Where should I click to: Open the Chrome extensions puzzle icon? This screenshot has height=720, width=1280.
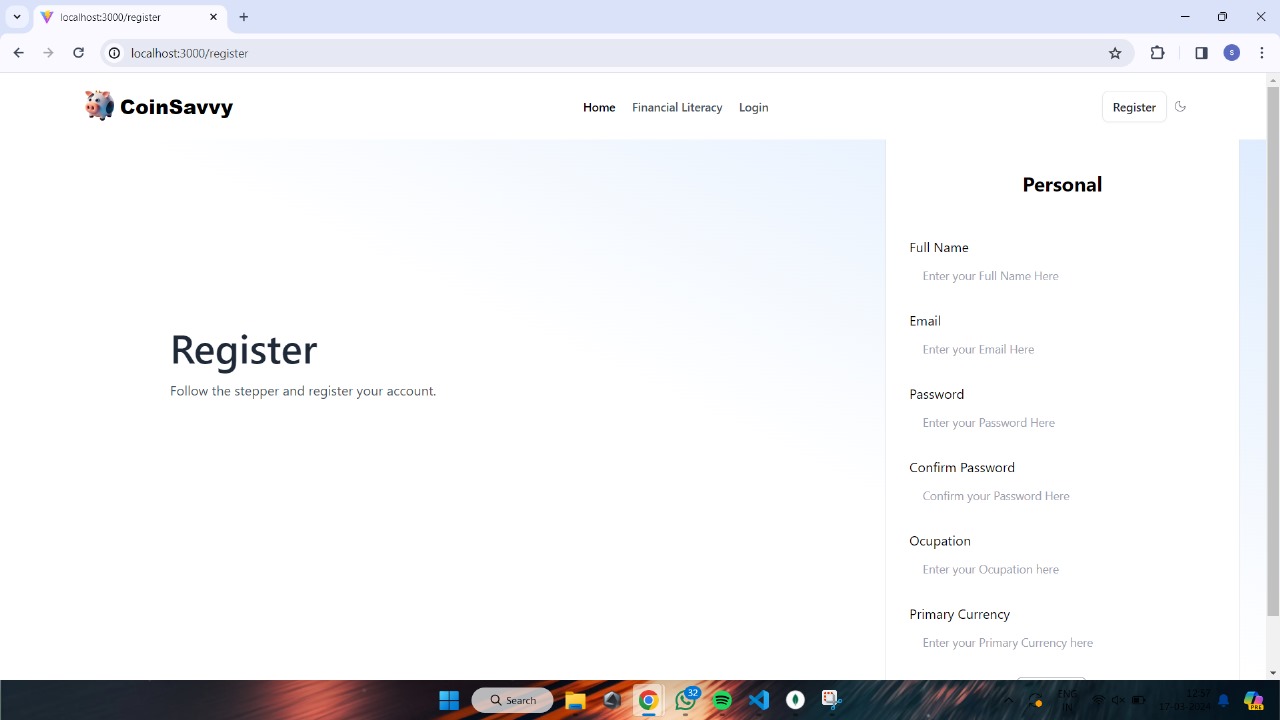(x=1157, y=53)
